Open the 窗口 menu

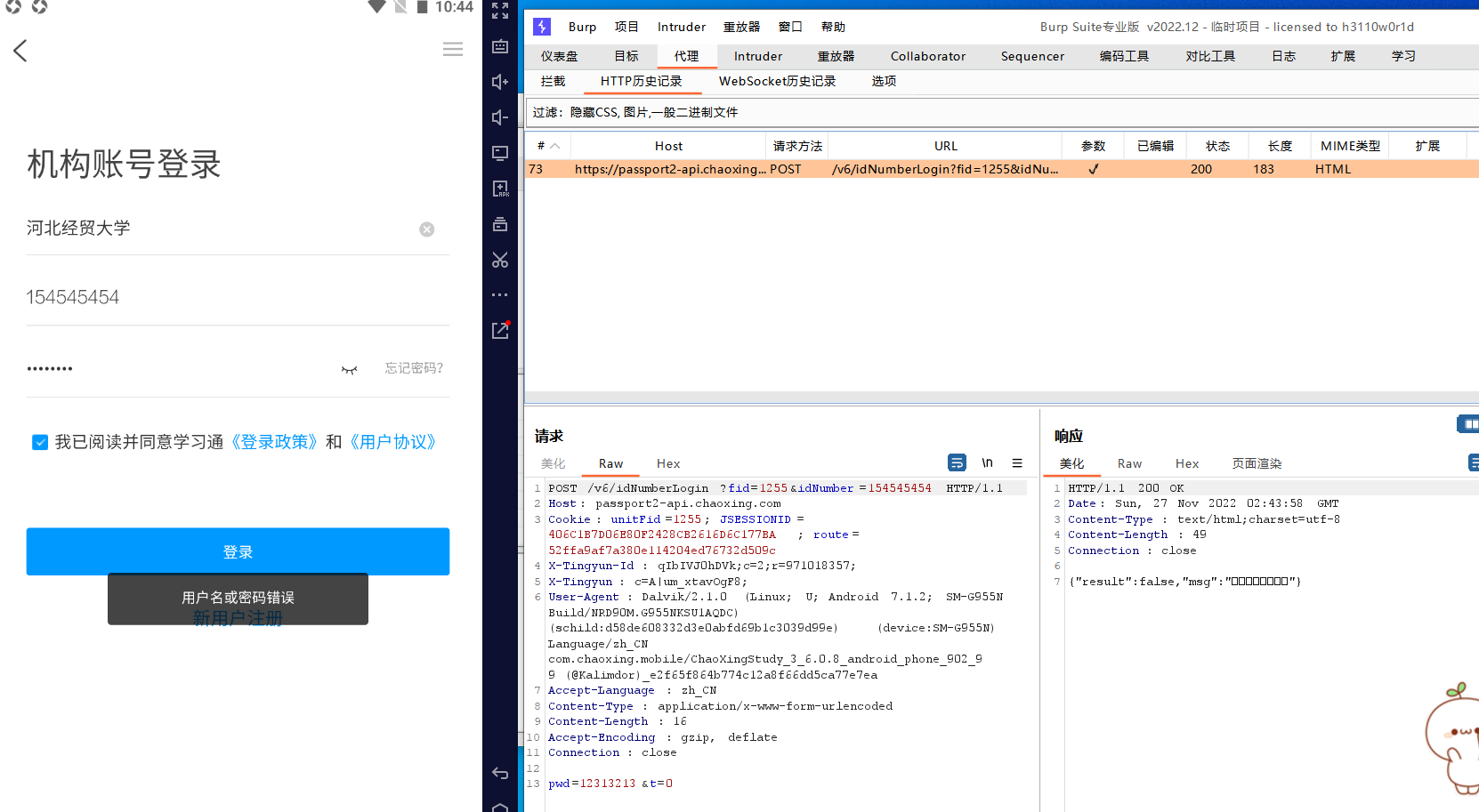tap(790, 27)
